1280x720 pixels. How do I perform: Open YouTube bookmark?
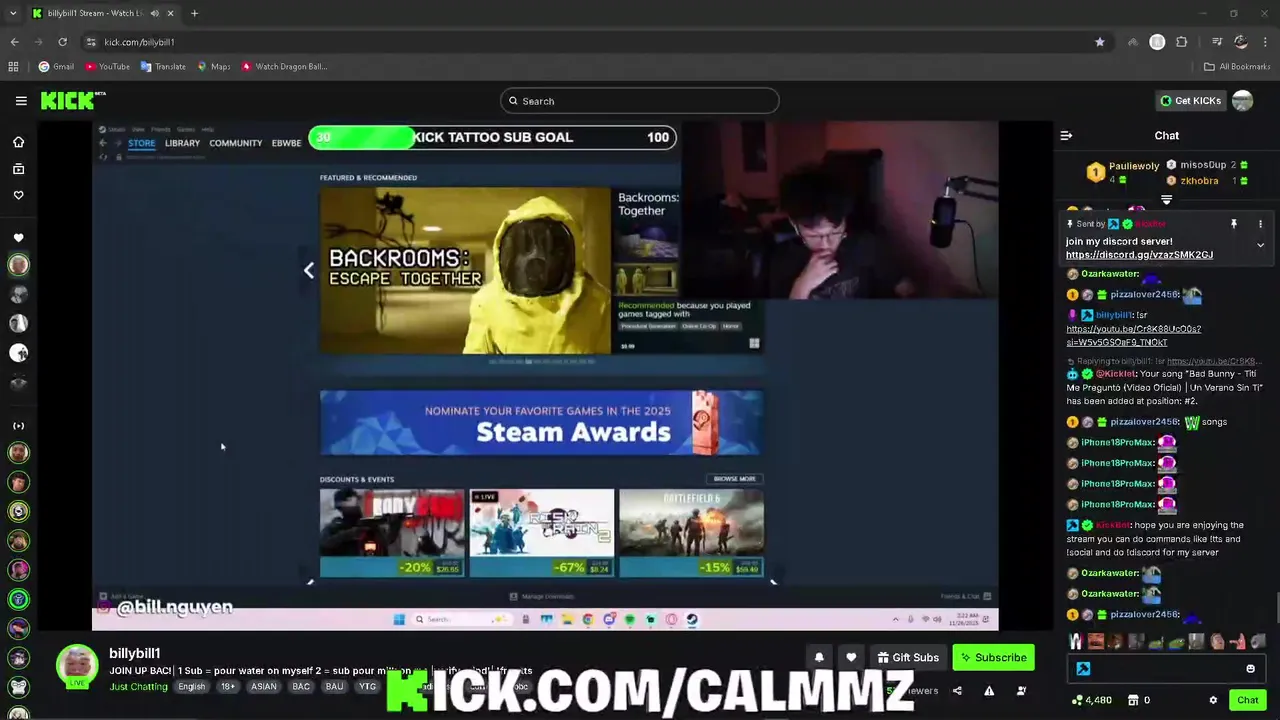coord(107,67)
